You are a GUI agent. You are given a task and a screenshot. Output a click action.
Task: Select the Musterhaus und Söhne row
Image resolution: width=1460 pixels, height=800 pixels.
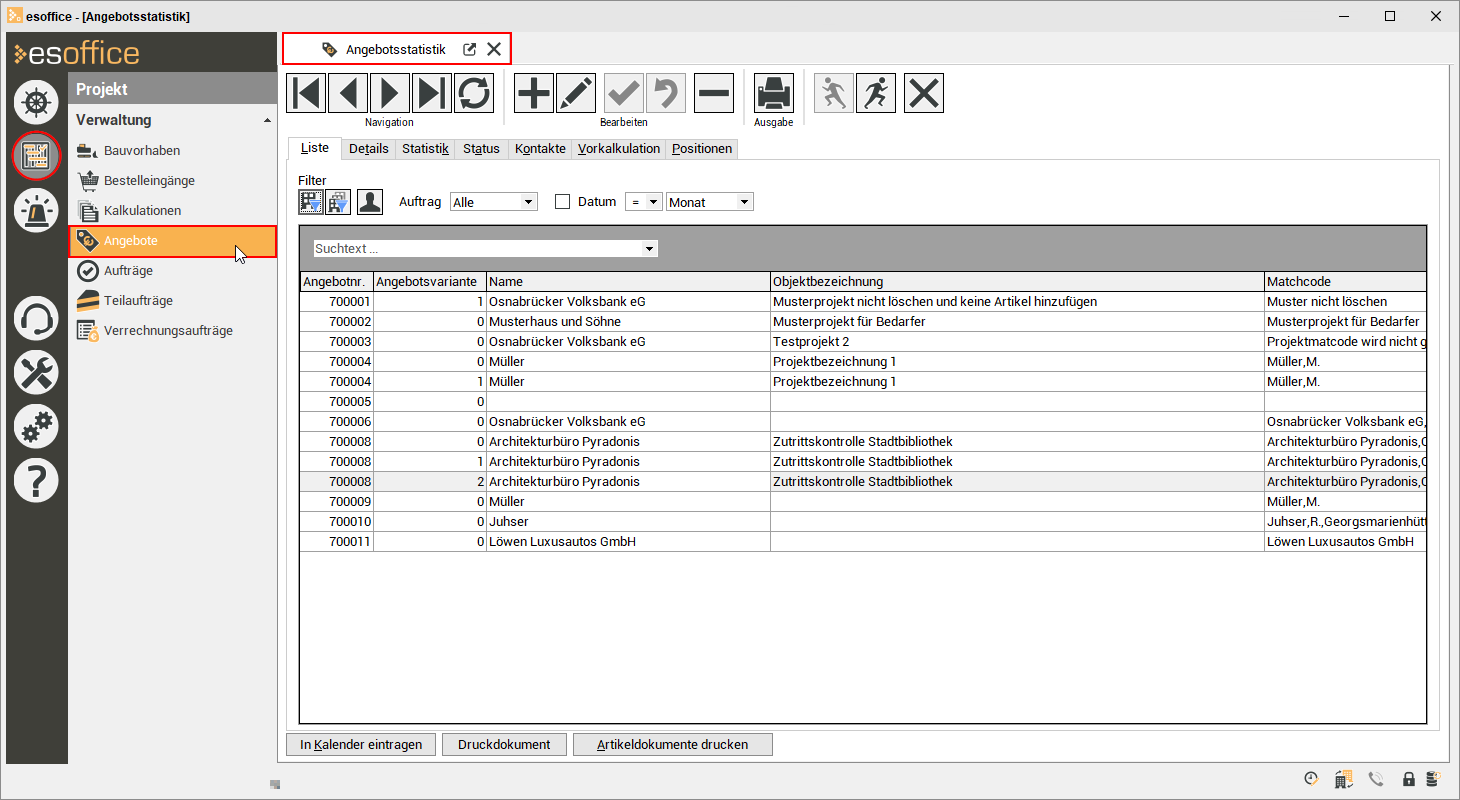point(863,322)
